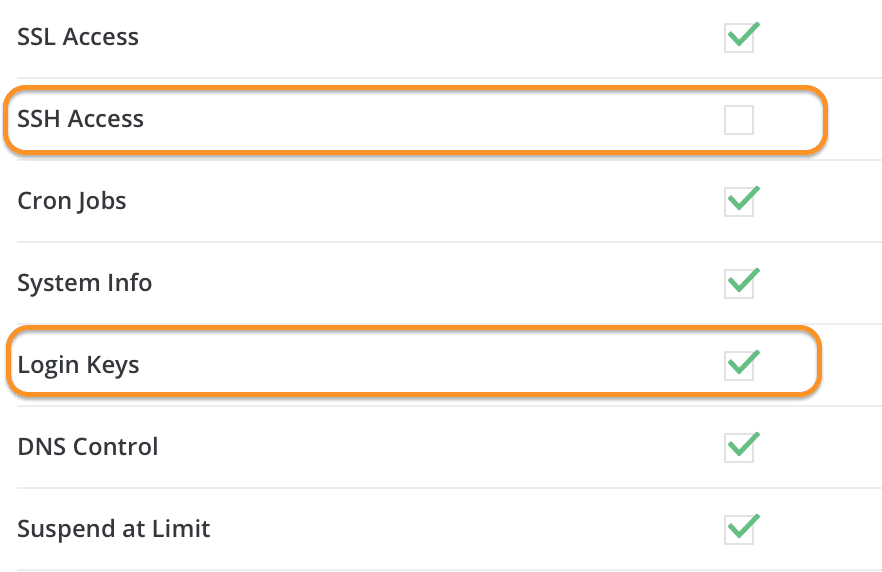Select the System Info label
This screenshot has width=882, height=572.
click(x=85, y=283)
